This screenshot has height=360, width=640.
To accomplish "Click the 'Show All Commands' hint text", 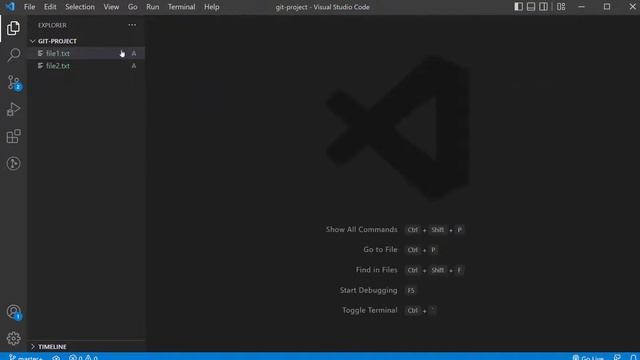I will pos(361,229).
